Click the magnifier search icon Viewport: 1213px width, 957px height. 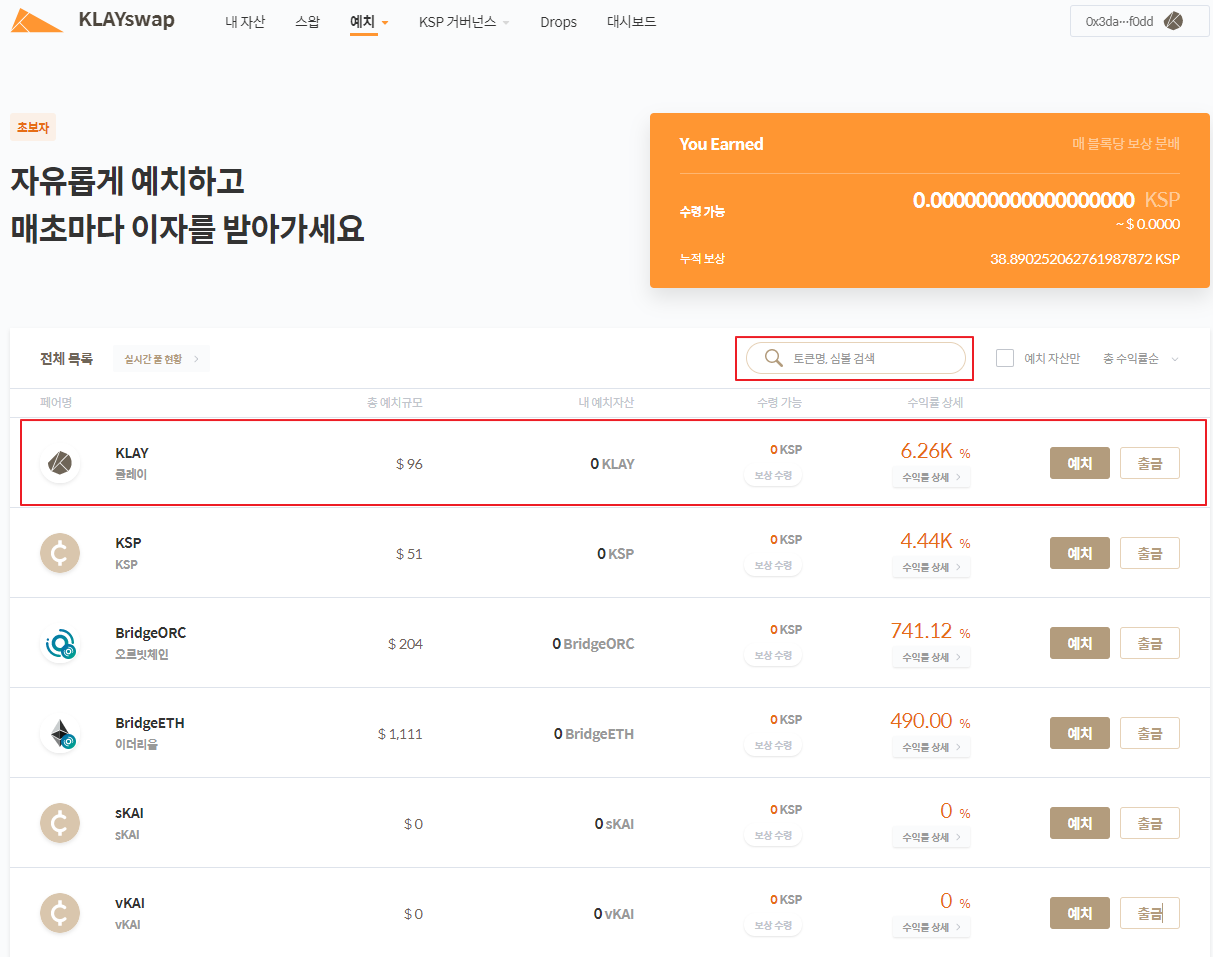773,358
